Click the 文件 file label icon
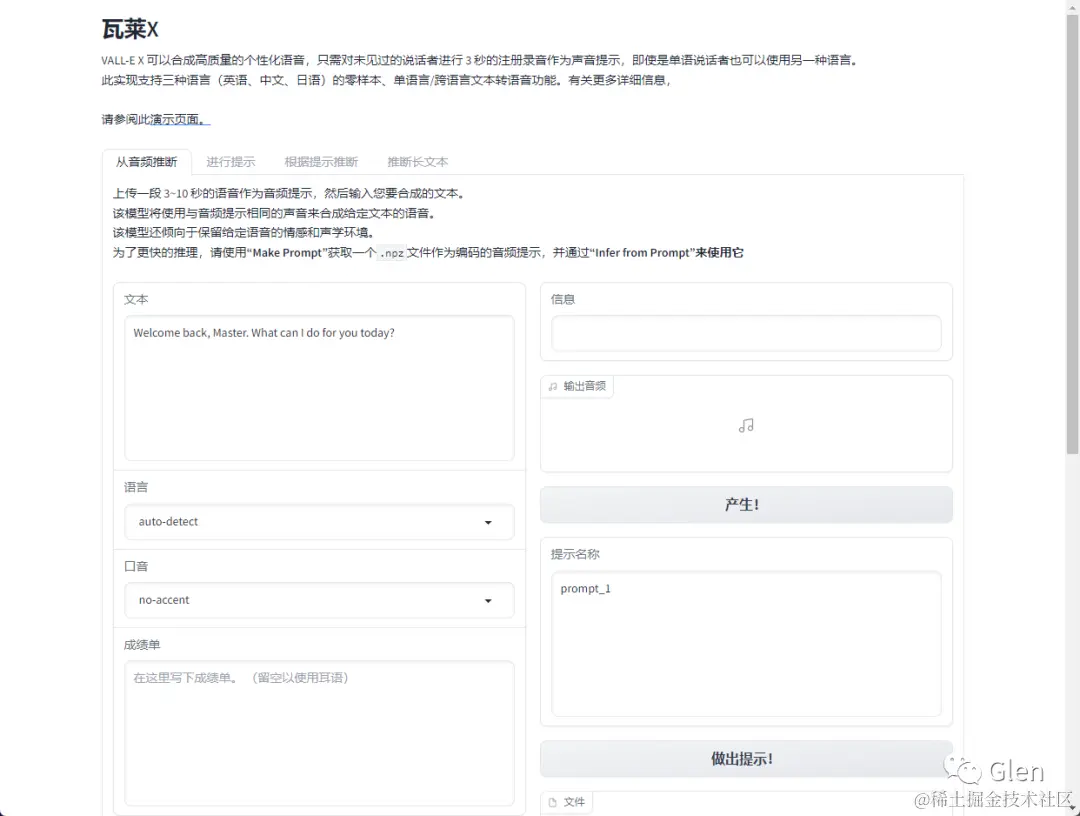Viewport: 1080px width, 816px height. tap(552, 802)
